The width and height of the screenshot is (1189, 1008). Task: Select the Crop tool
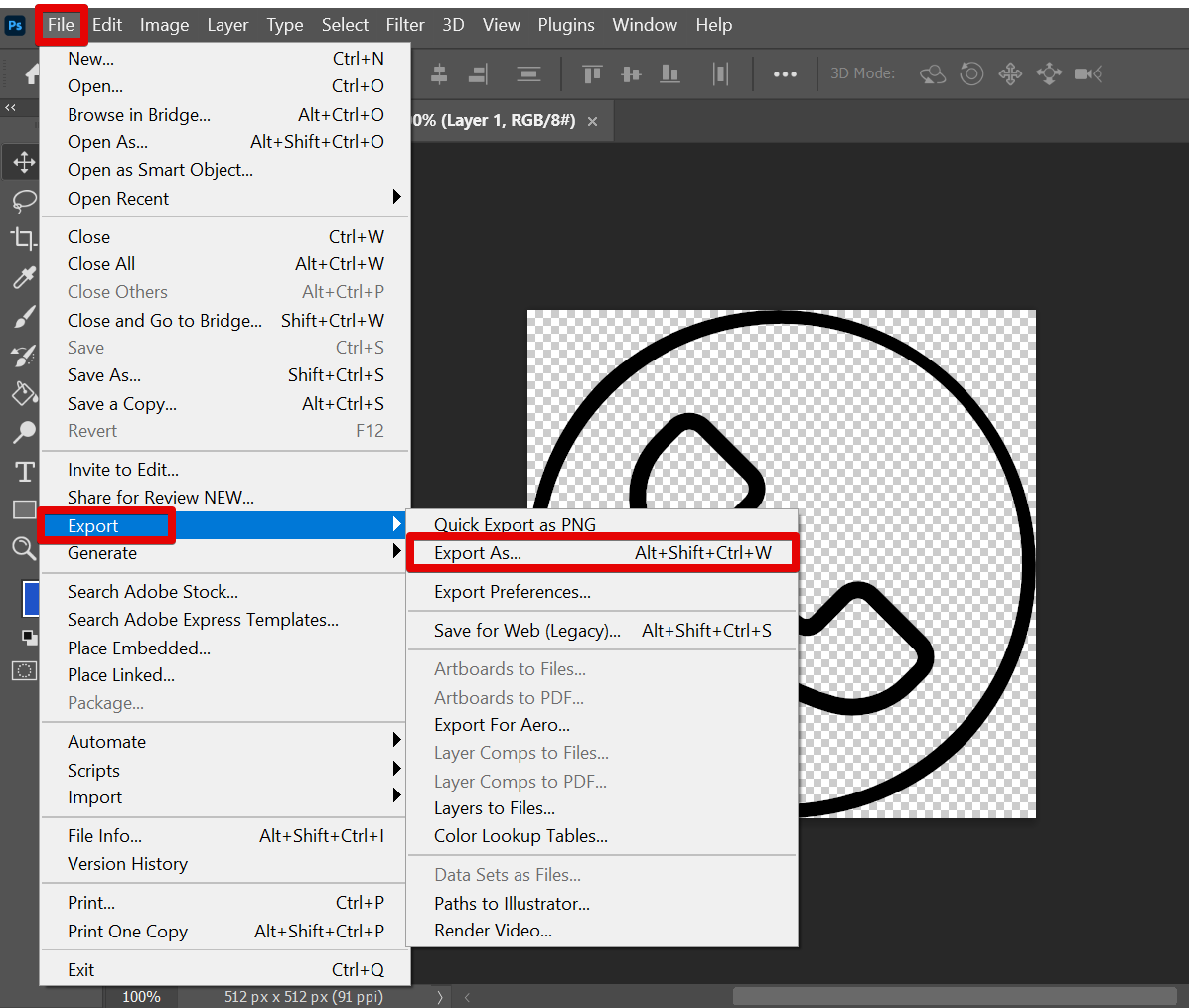(24, 238)
